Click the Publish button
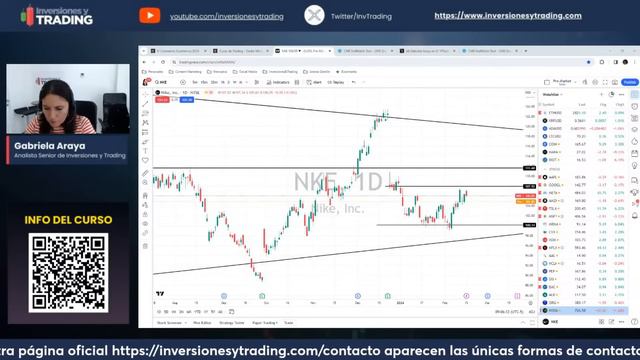 629,82
